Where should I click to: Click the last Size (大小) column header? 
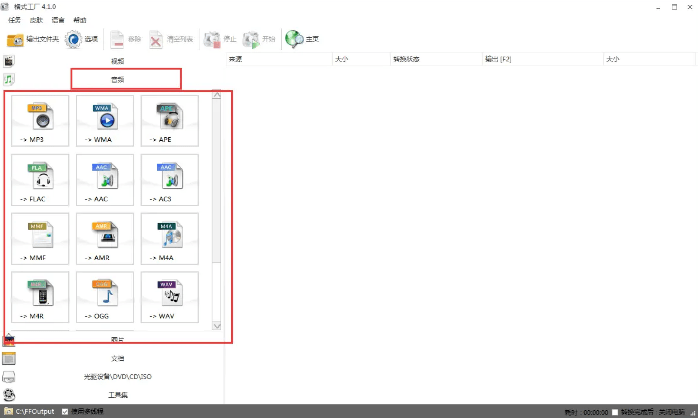click(649, 59)
